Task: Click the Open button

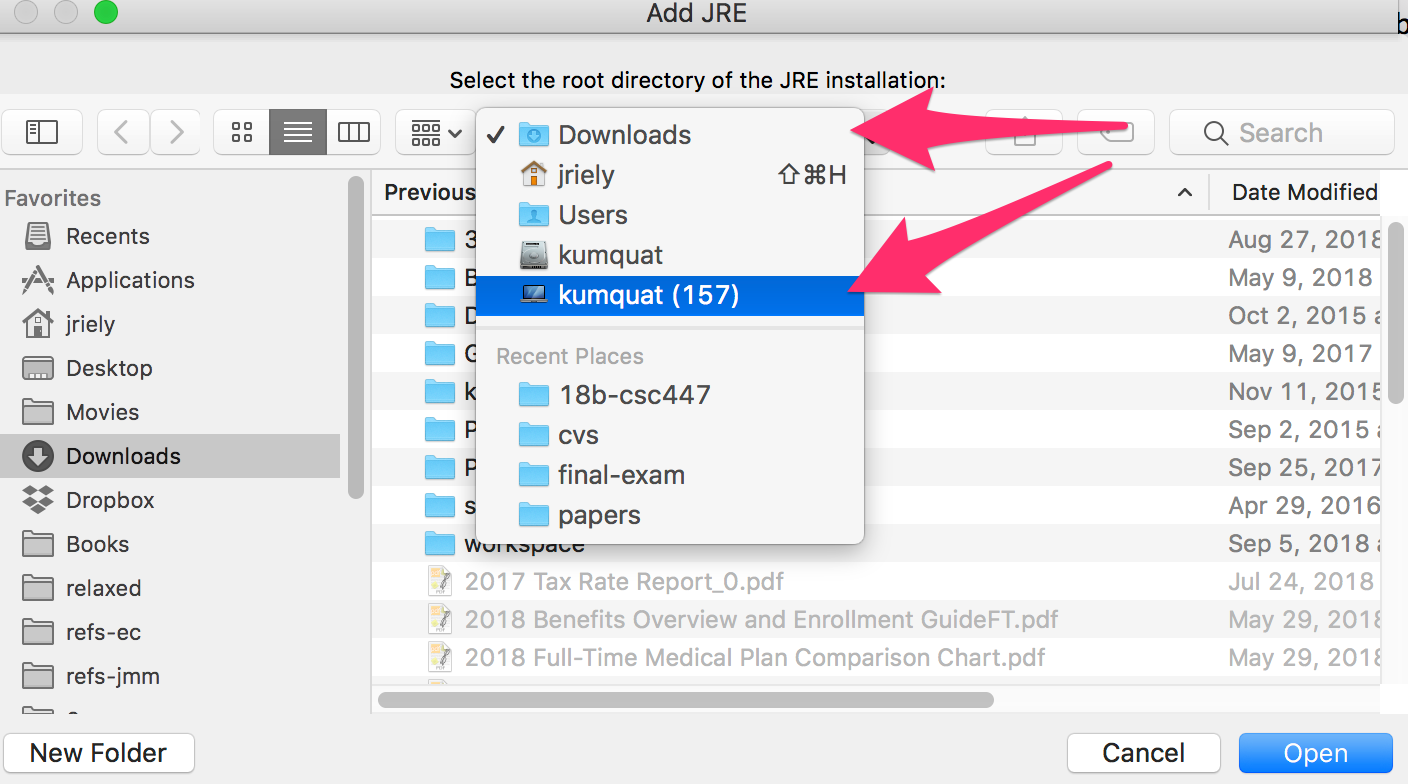Action: coord(1315,753)
